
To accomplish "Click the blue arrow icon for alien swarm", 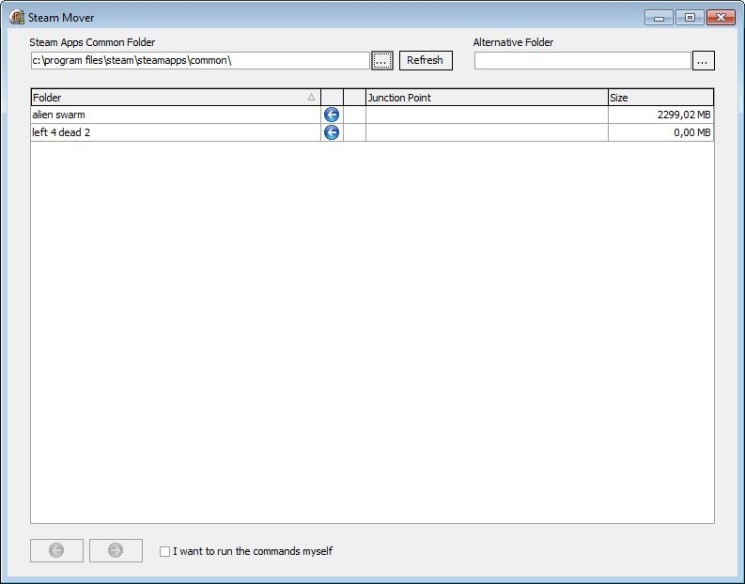I will (332, 115).
